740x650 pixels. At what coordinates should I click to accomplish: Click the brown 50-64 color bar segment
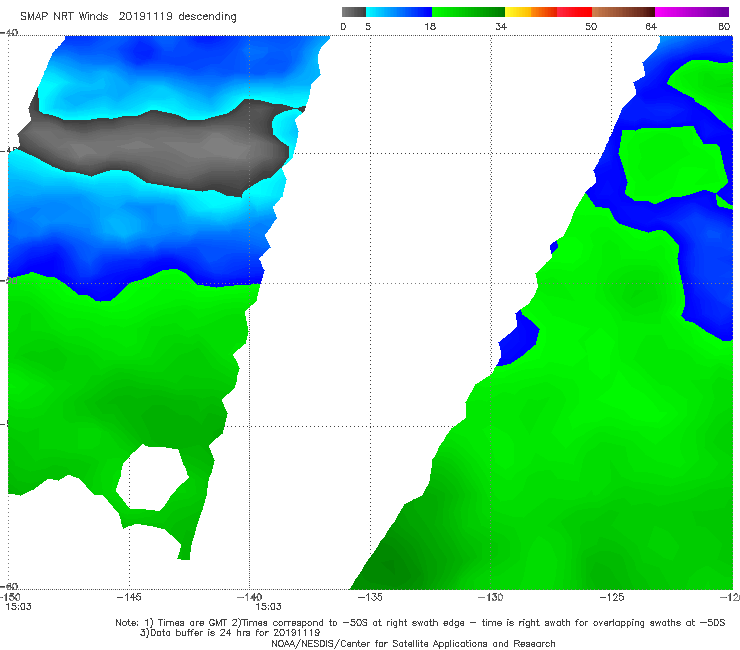(x=623, y=12)
